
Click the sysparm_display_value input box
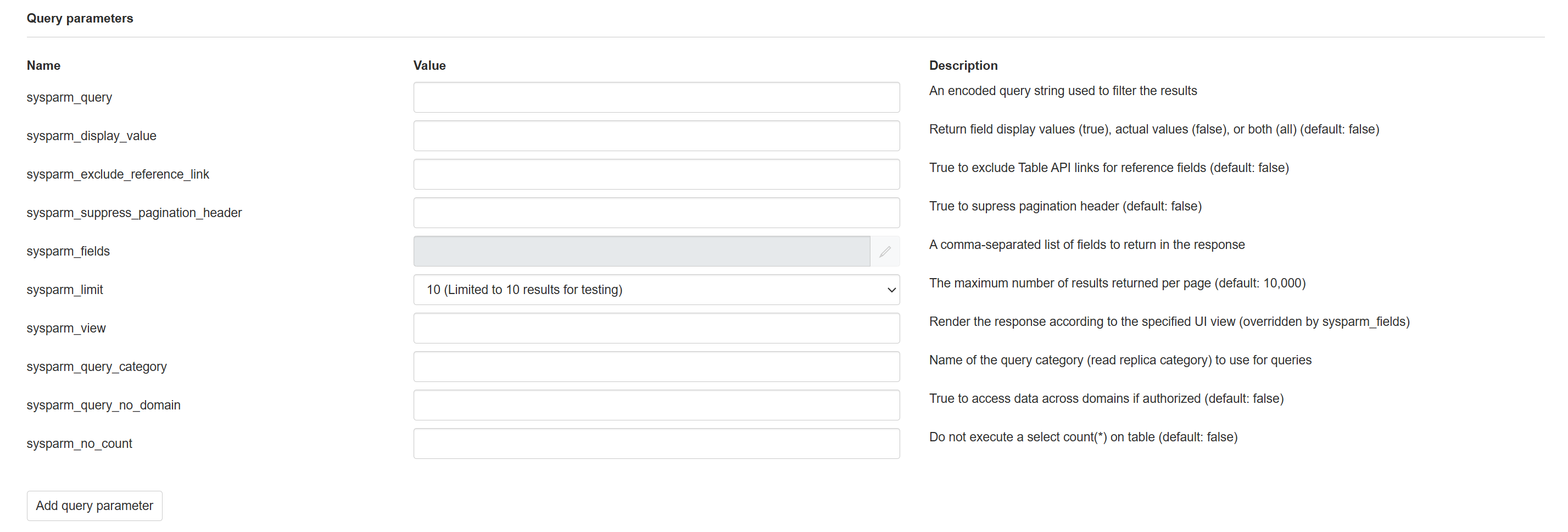(x=656, y=136)
